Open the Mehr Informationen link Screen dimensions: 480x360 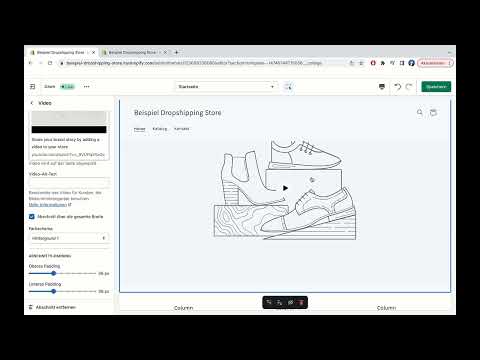pyautogui.click(x=48, y=205)
